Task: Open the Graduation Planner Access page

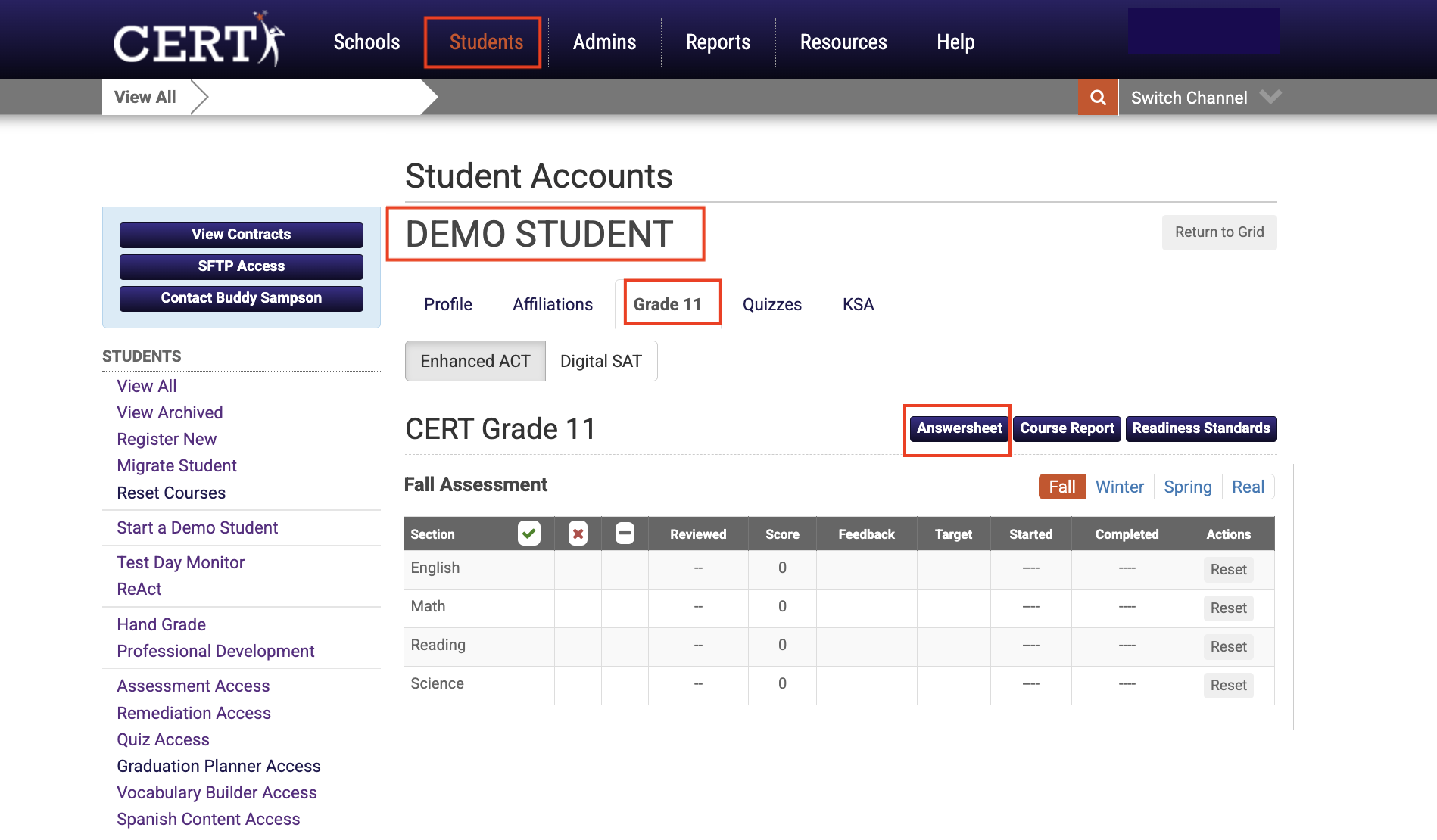Action: [x=219, y=766]
